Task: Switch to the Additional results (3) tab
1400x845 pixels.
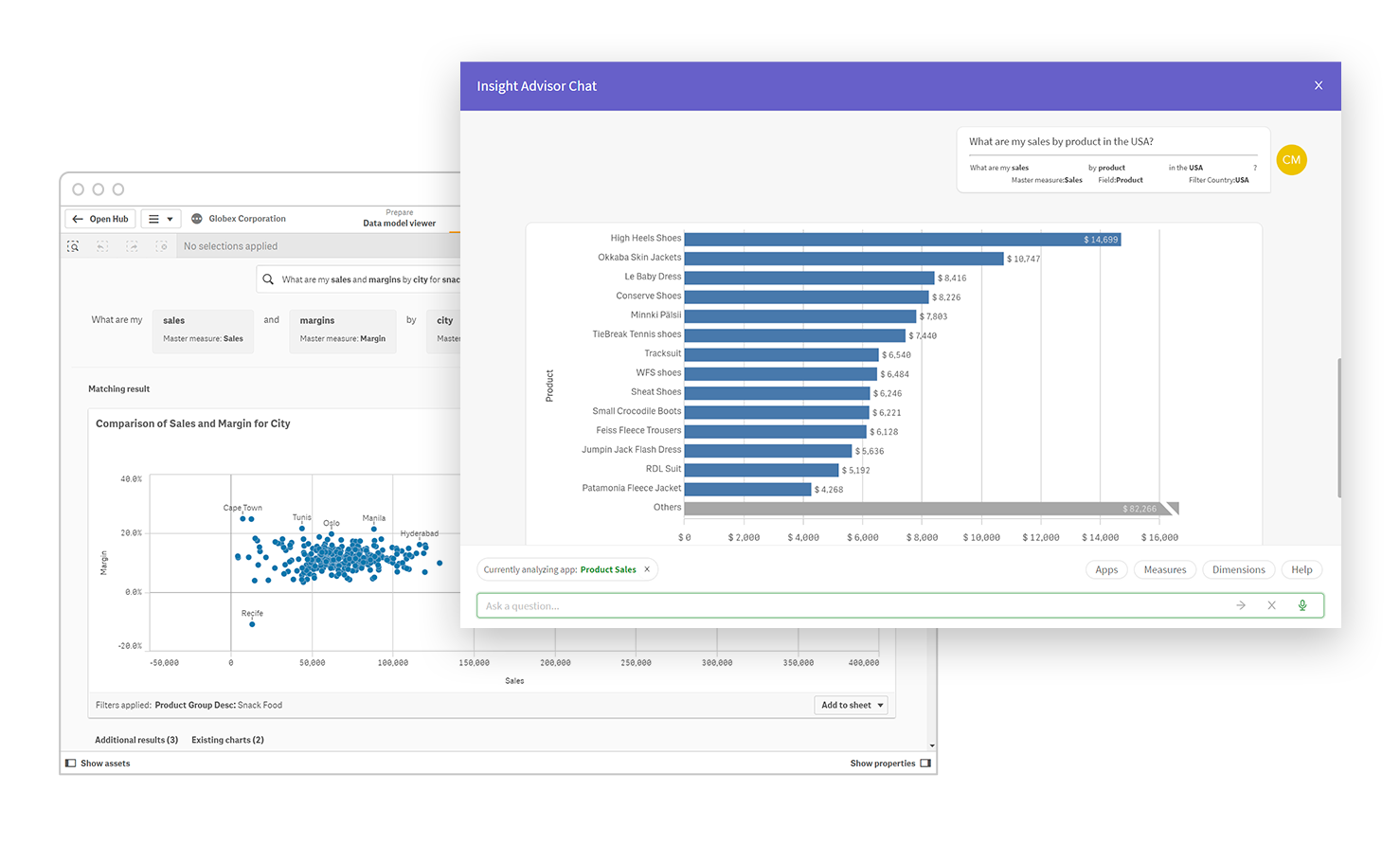Action: (136, 739)
